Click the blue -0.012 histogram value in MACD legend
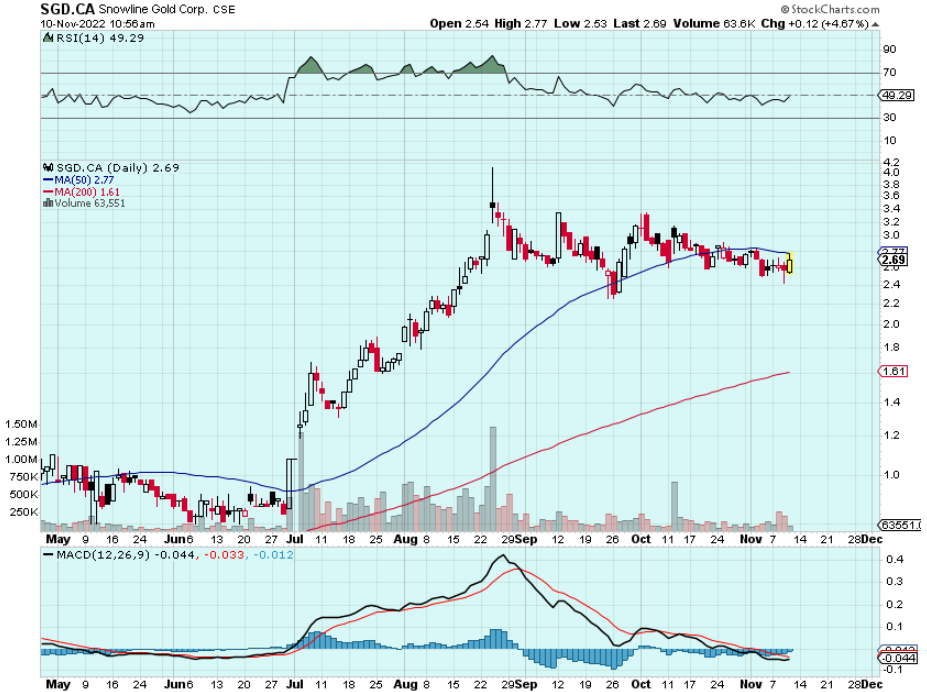The height and width of the screenshot is (692, 927). coord(274,555)
